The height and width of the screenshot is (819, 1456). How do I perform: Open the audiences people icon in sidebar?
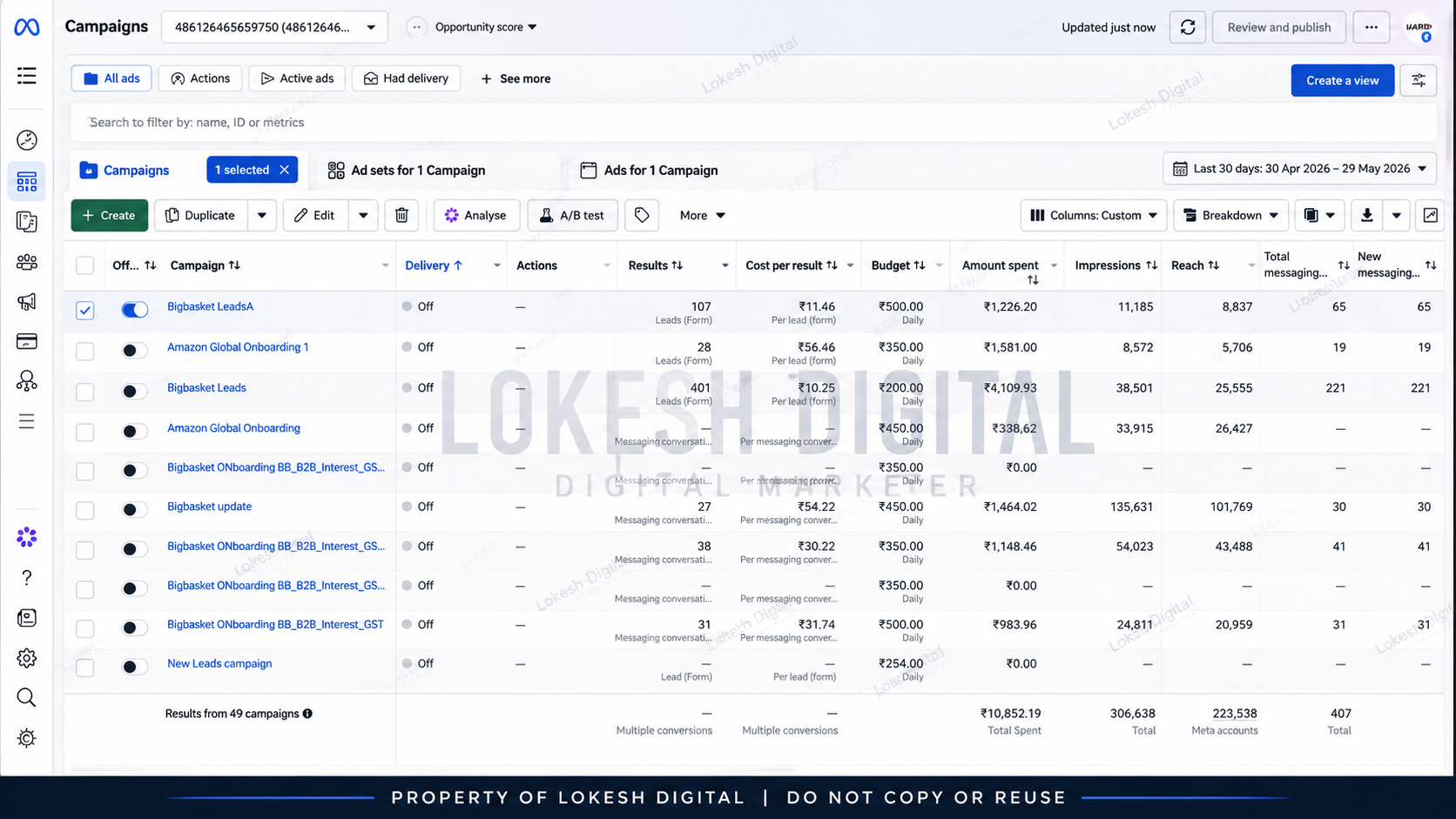click(x=27, y=262)
